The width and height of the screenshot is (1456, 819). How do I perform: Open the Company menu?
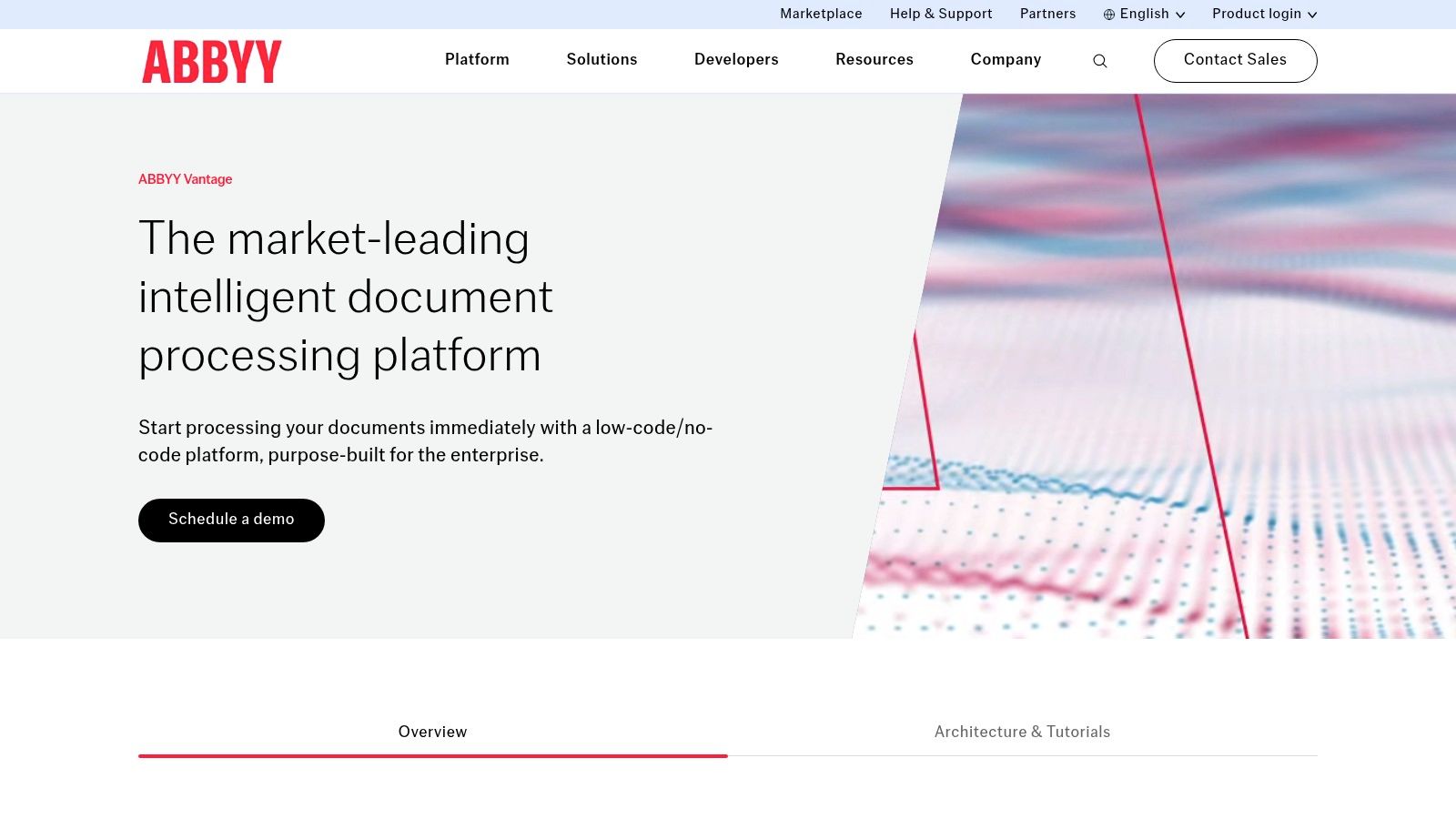pos(1006,60)
